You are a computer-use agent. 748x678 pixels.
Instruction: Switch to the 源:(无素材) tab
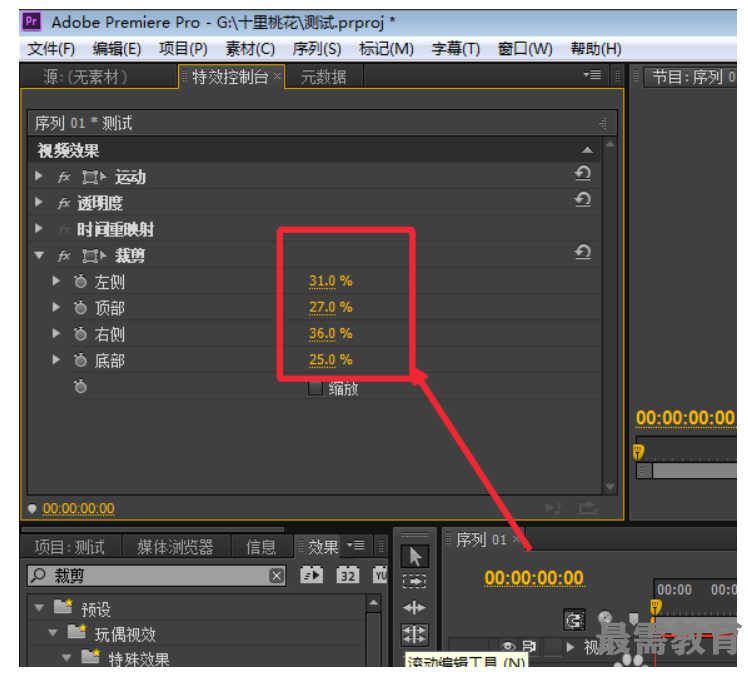click(85, 77)
